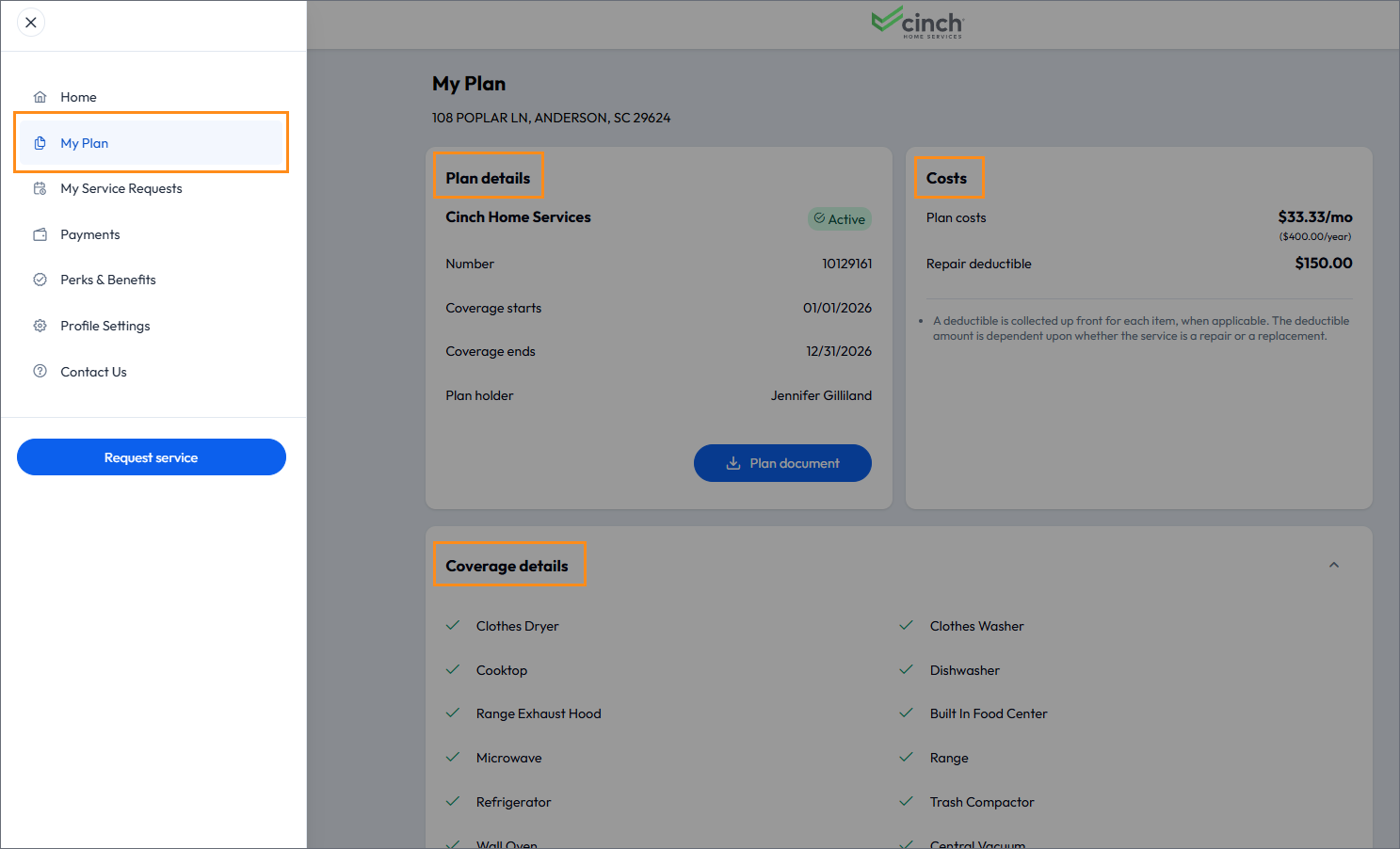Click the Payments wallet icon
1400x849 pixels.
pyautogui.click(x=40, y=234)
